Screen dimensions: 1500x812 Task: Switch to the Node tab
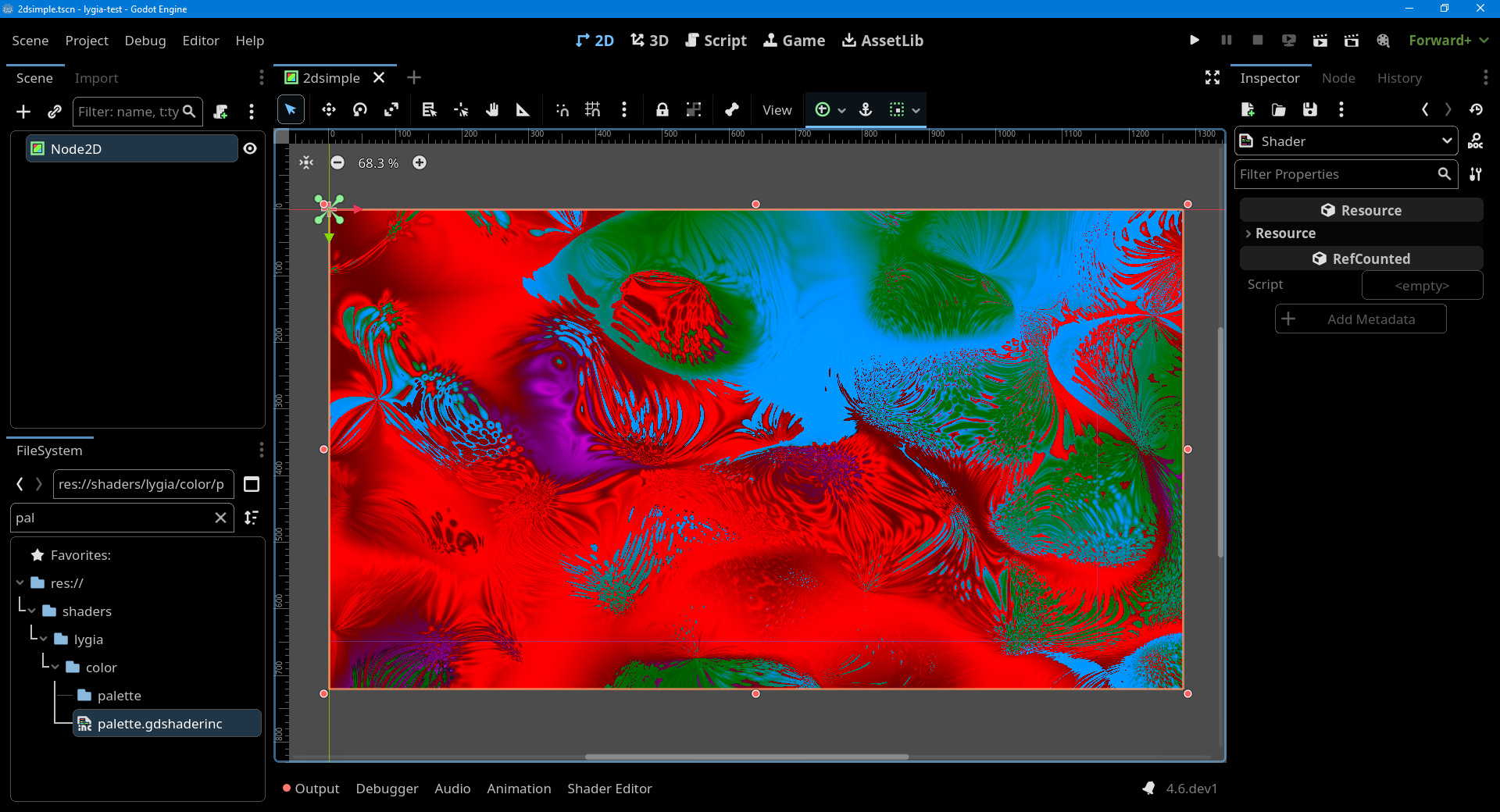pos(1337,78)
